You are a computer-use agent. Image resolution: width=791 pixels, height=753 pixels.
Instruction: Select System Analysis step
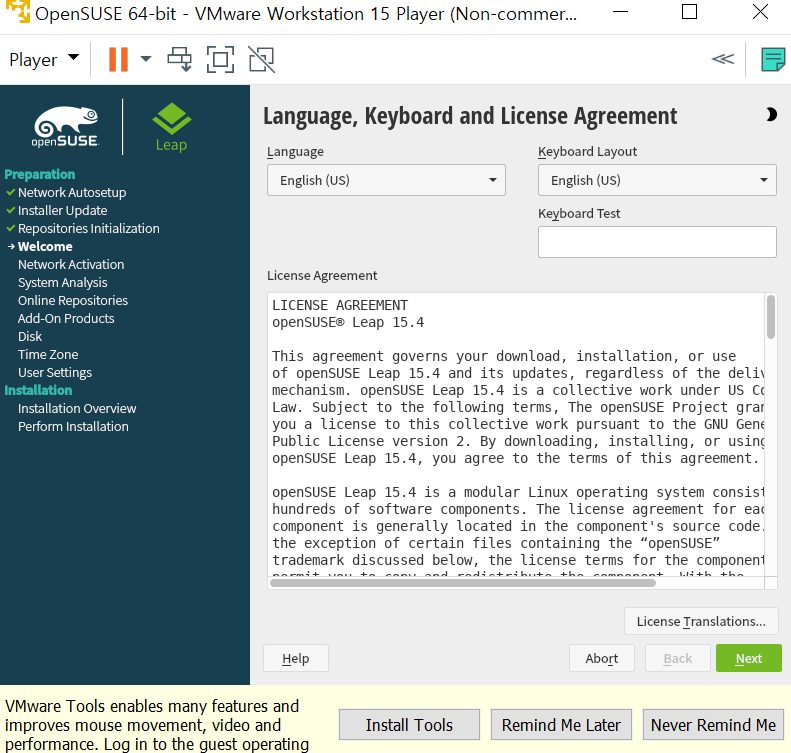(63, 282)
